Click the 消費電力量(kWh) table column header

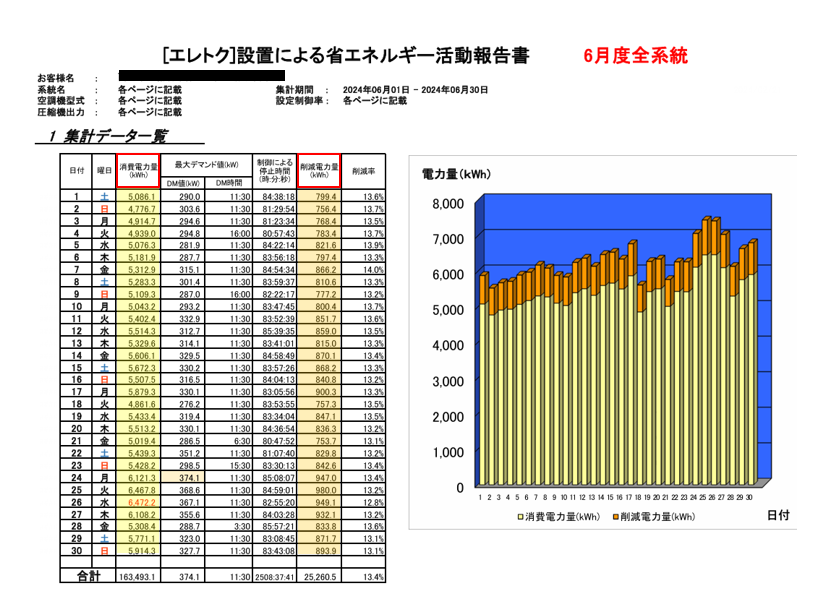(x=138, y=170)
